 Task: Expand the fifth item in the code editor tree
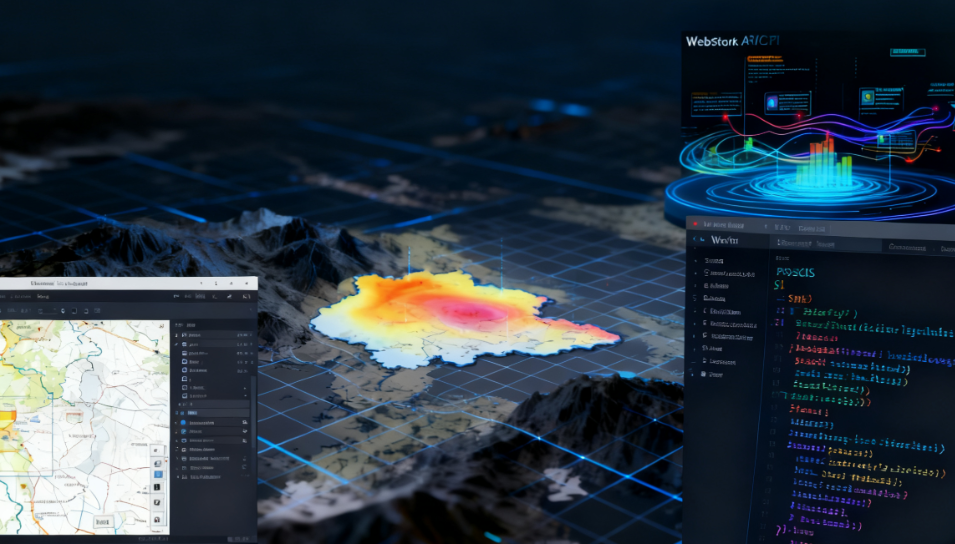(x=697, y=311)
